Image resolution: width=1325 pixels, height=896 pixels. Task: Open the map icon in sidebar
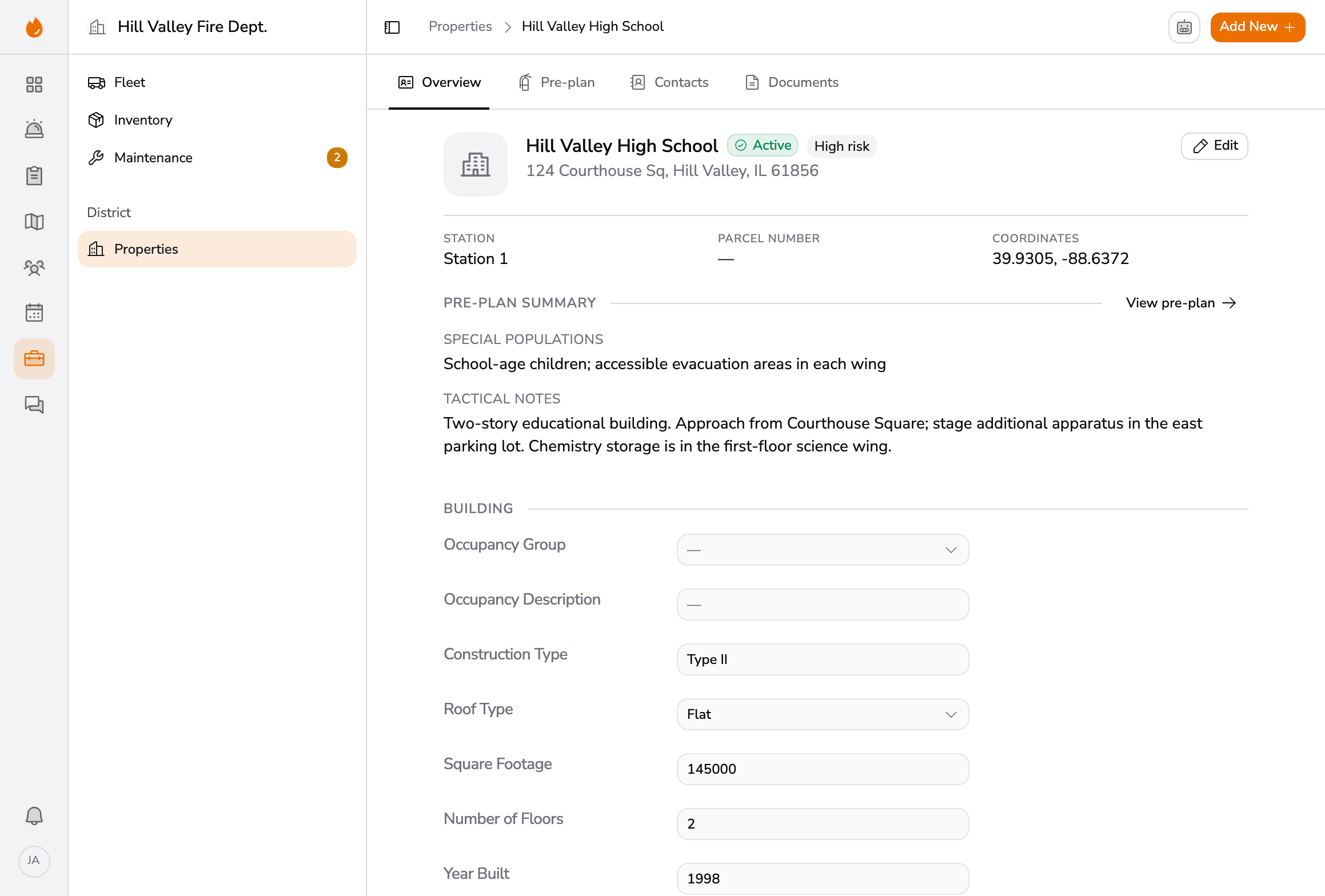pyautogui.click(x=34, y=222)
